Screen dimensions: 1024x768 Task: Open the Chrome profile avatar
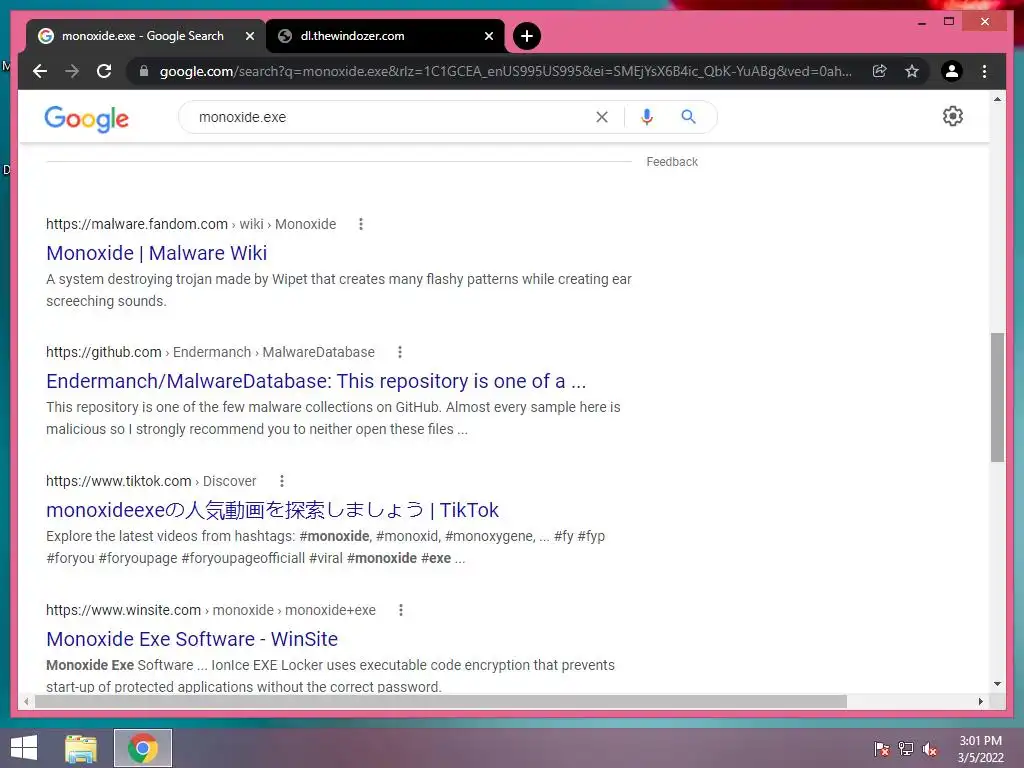point(952,71)
